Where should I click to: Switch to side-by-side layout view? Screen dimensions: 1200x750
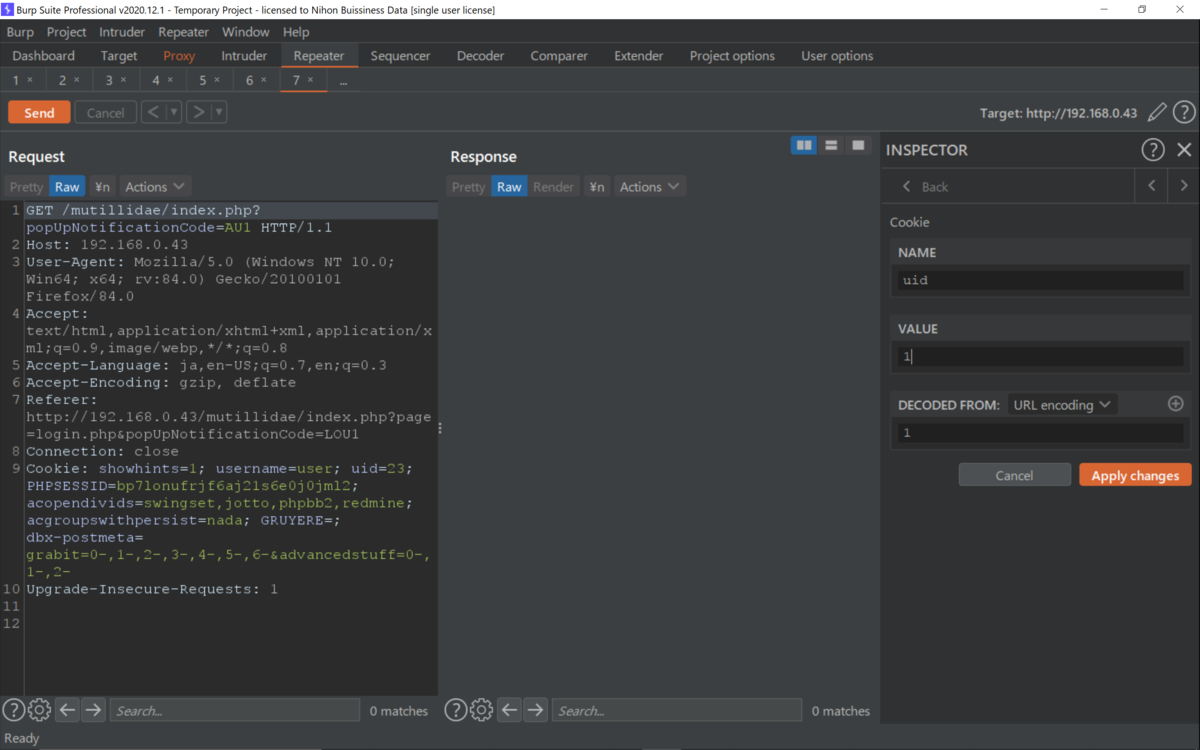coord(804,146)
